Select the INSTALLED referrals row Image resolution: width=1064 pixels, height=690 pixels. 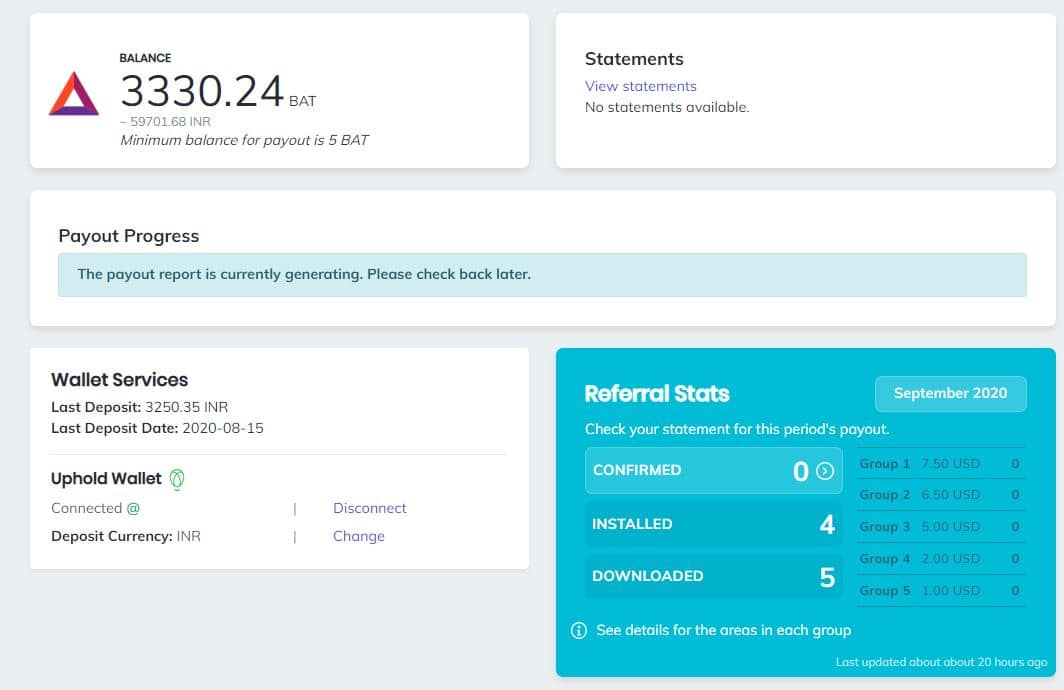tap(713, 524)
